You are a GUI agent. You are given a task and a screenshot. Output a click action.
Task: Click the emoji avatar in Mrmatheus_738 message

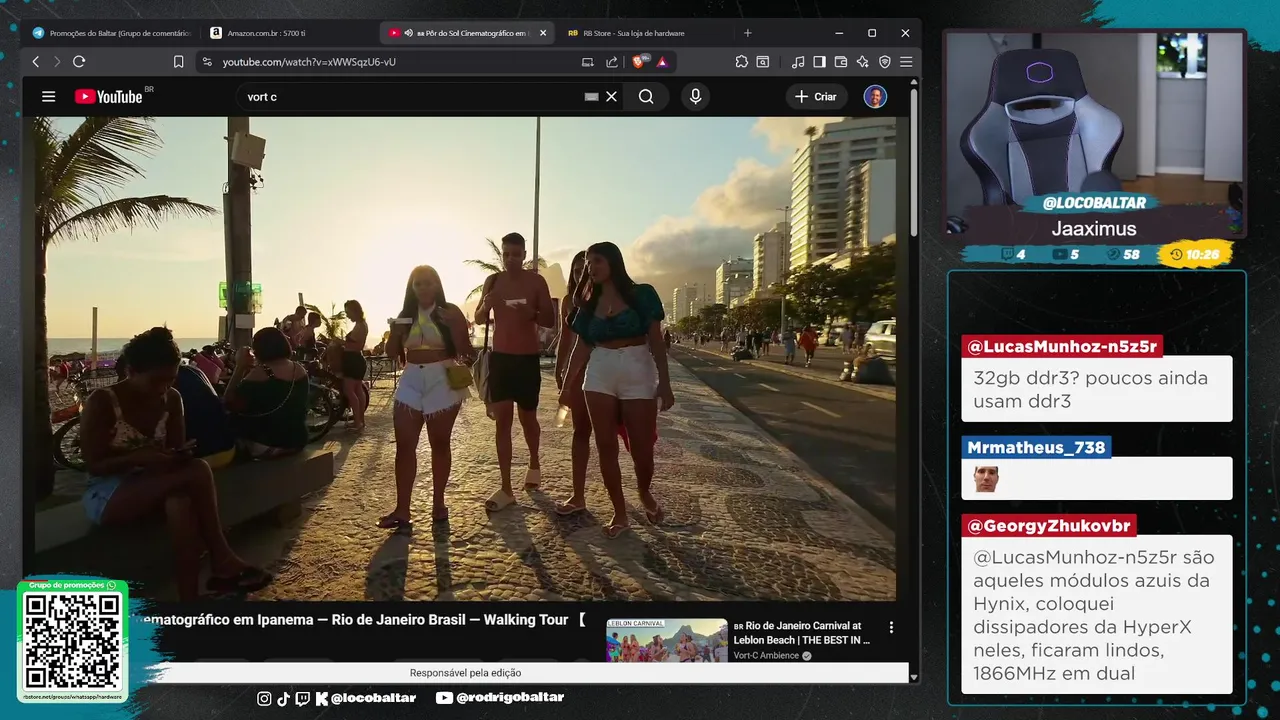pos(986,480)
